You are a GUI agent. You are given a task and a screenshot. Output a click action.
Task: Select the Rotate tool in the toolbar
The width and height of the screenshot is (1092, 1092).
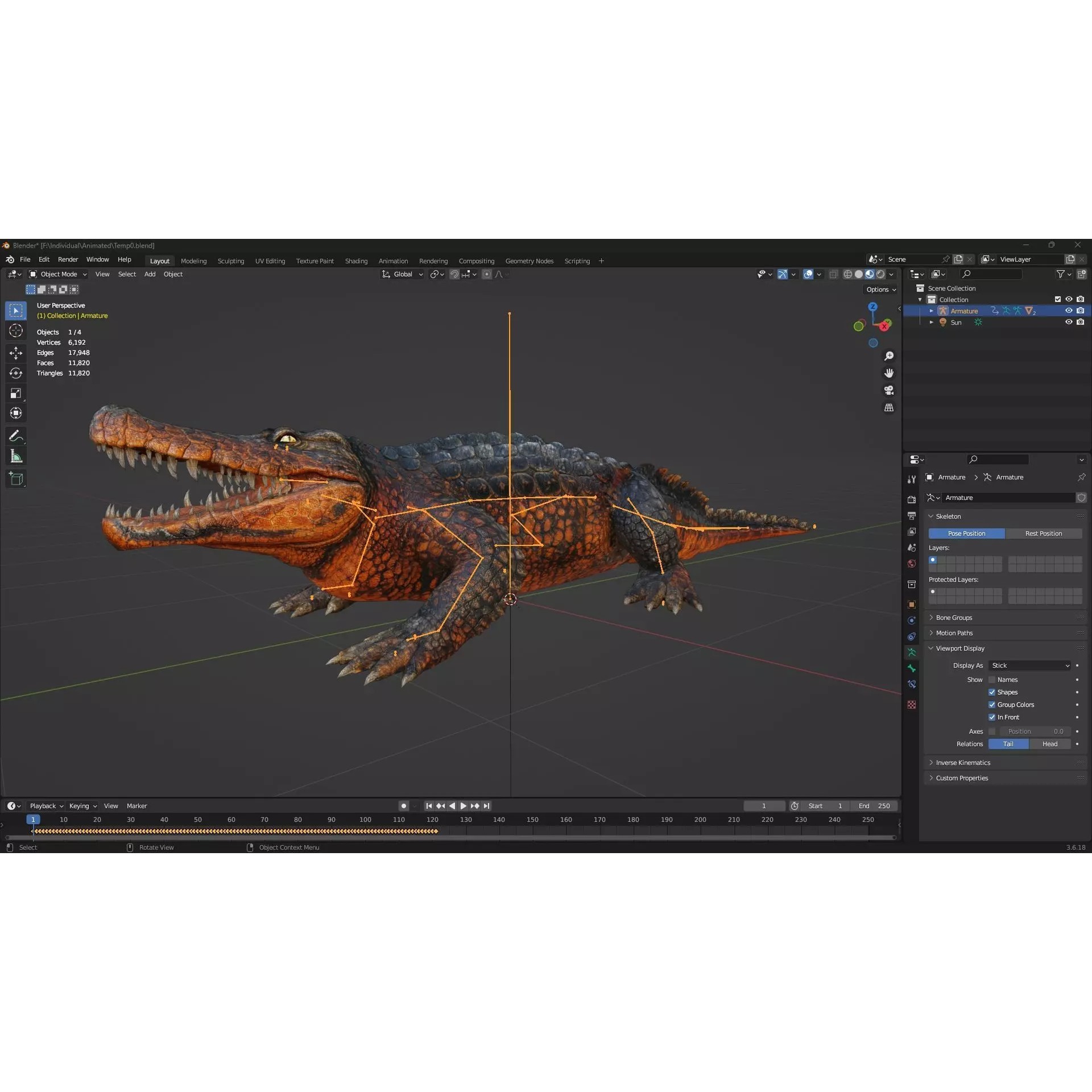coord(16,373)
